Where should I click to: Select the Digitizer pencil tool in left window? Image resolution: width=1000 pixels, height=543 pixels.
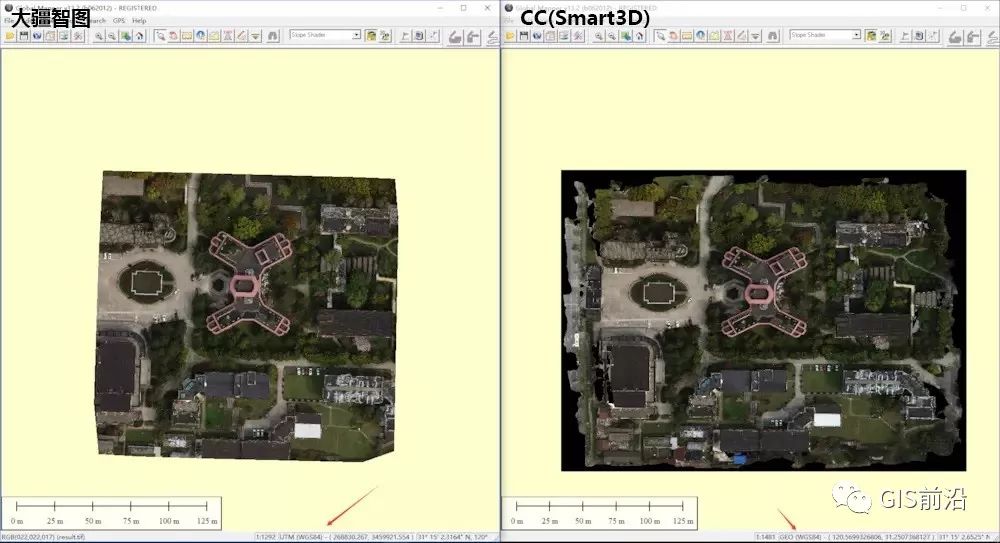point(241,36)
